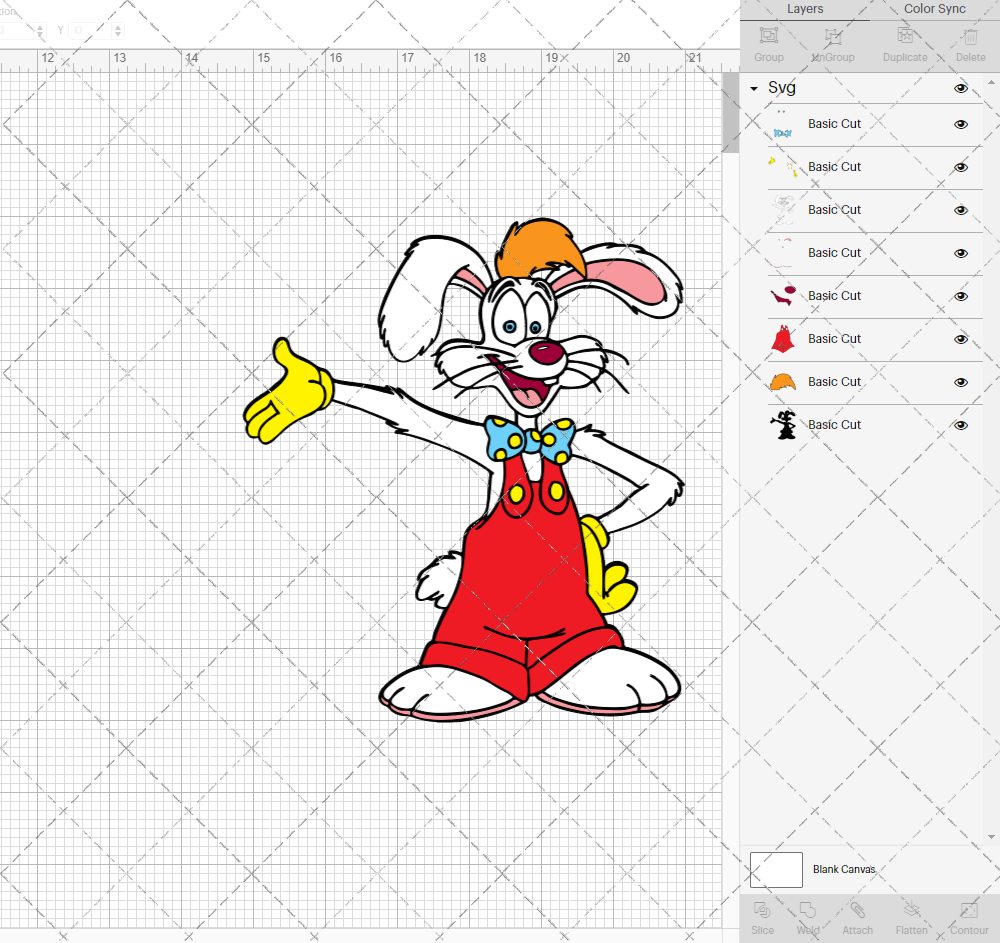Collapse the Svg layer group

click(x=753, y=88)
